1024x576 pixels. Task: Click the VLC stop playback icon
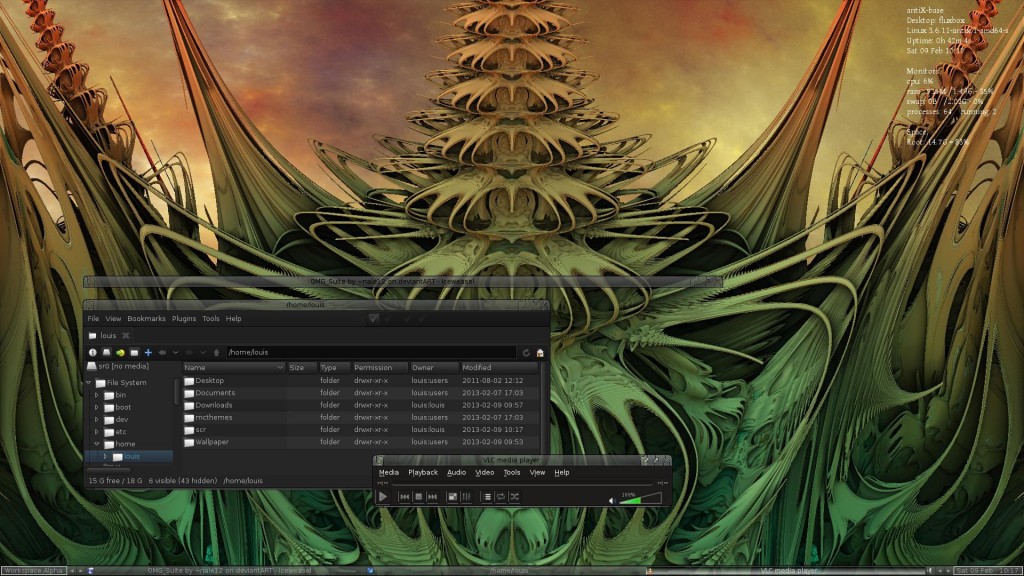(x=418, y=497)
